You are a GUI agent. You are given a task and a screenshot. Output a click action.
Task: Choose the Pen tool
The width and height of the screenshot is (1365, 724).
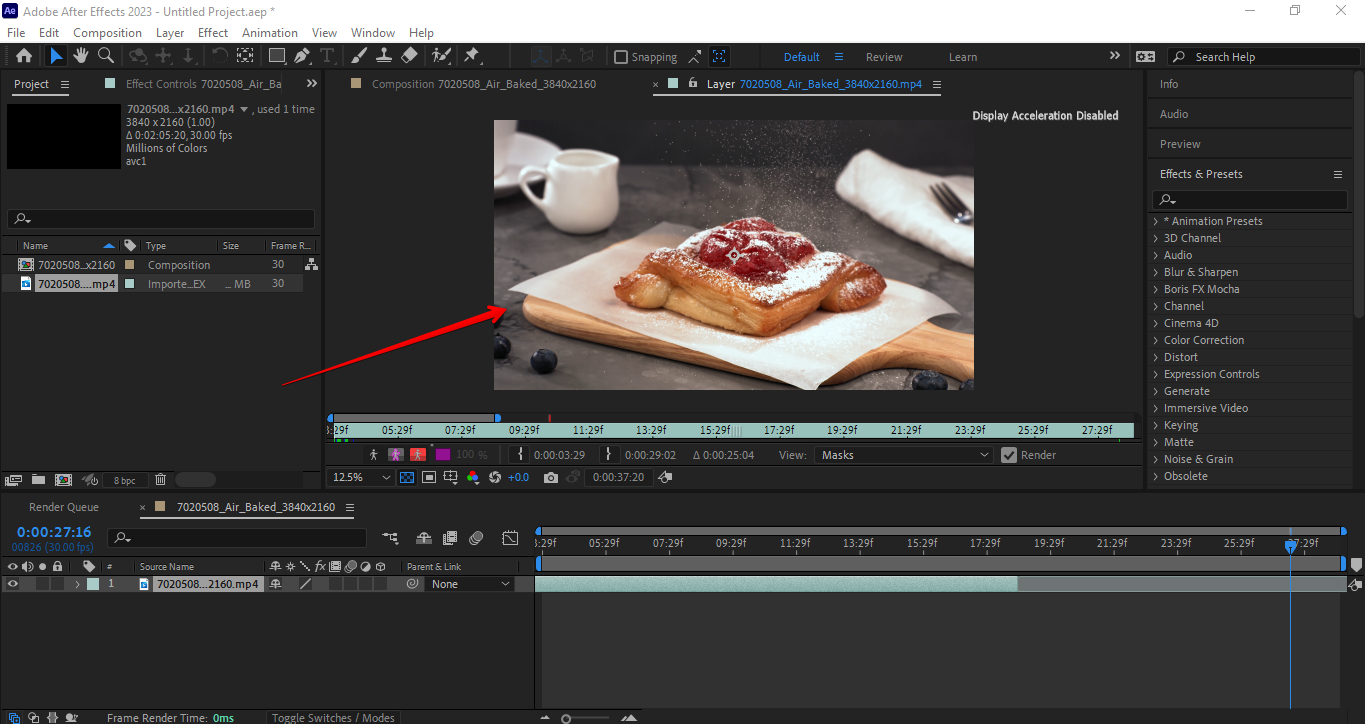299,57
